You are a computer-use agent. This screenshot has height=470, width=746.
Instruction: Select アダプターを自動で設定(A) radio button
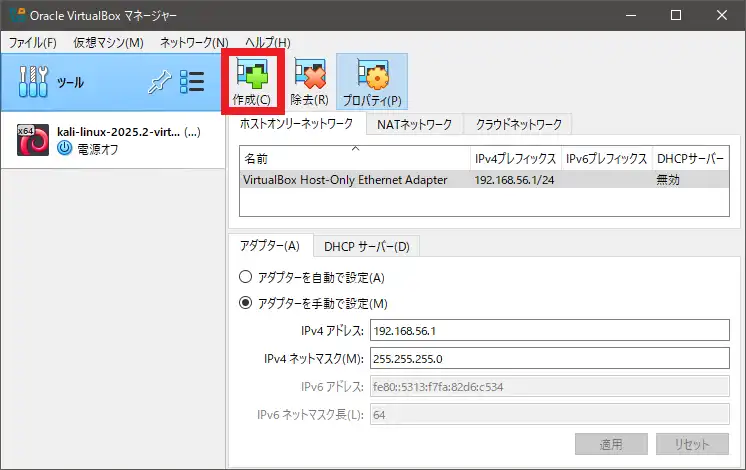pyautogui.click(x=245, y=276)
